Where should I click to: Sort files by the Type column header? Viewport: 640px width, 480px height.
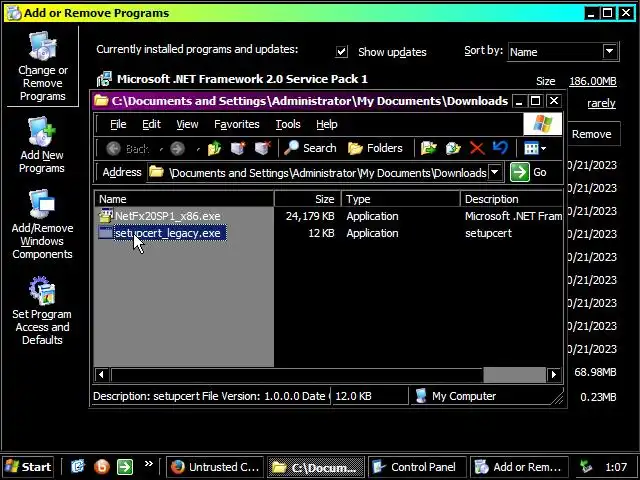401,199
